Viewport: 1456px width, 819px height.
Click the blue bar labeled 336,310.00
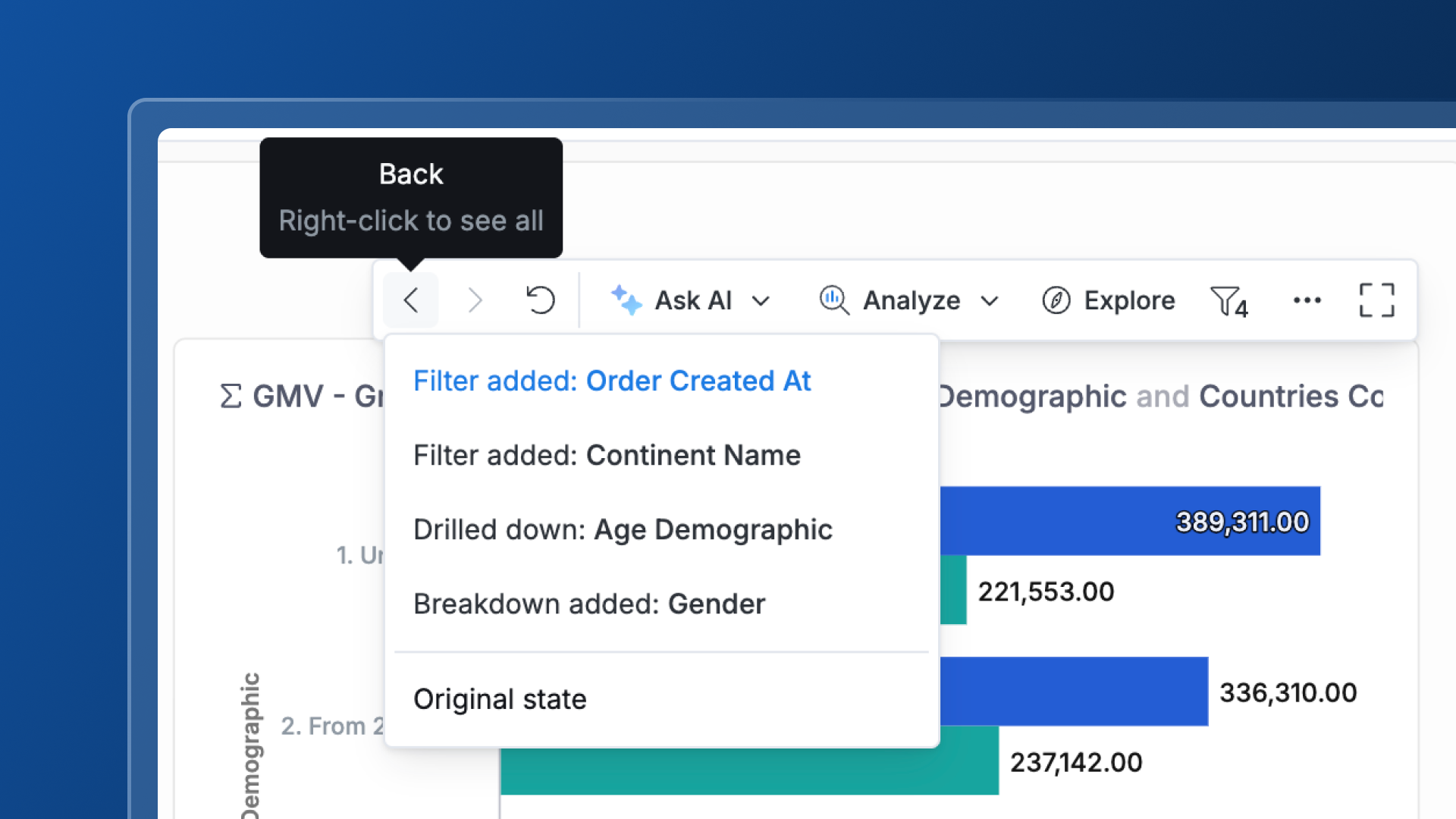1073,691
